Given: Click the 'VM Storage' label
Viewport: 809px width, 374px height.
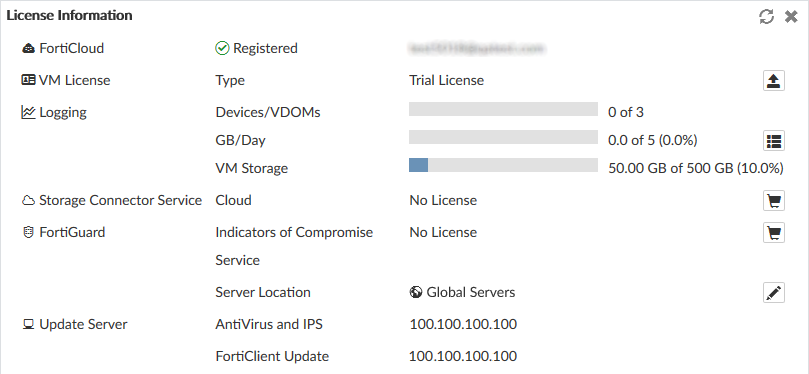Looking at the screenshot, I should (x=252, y=169).
